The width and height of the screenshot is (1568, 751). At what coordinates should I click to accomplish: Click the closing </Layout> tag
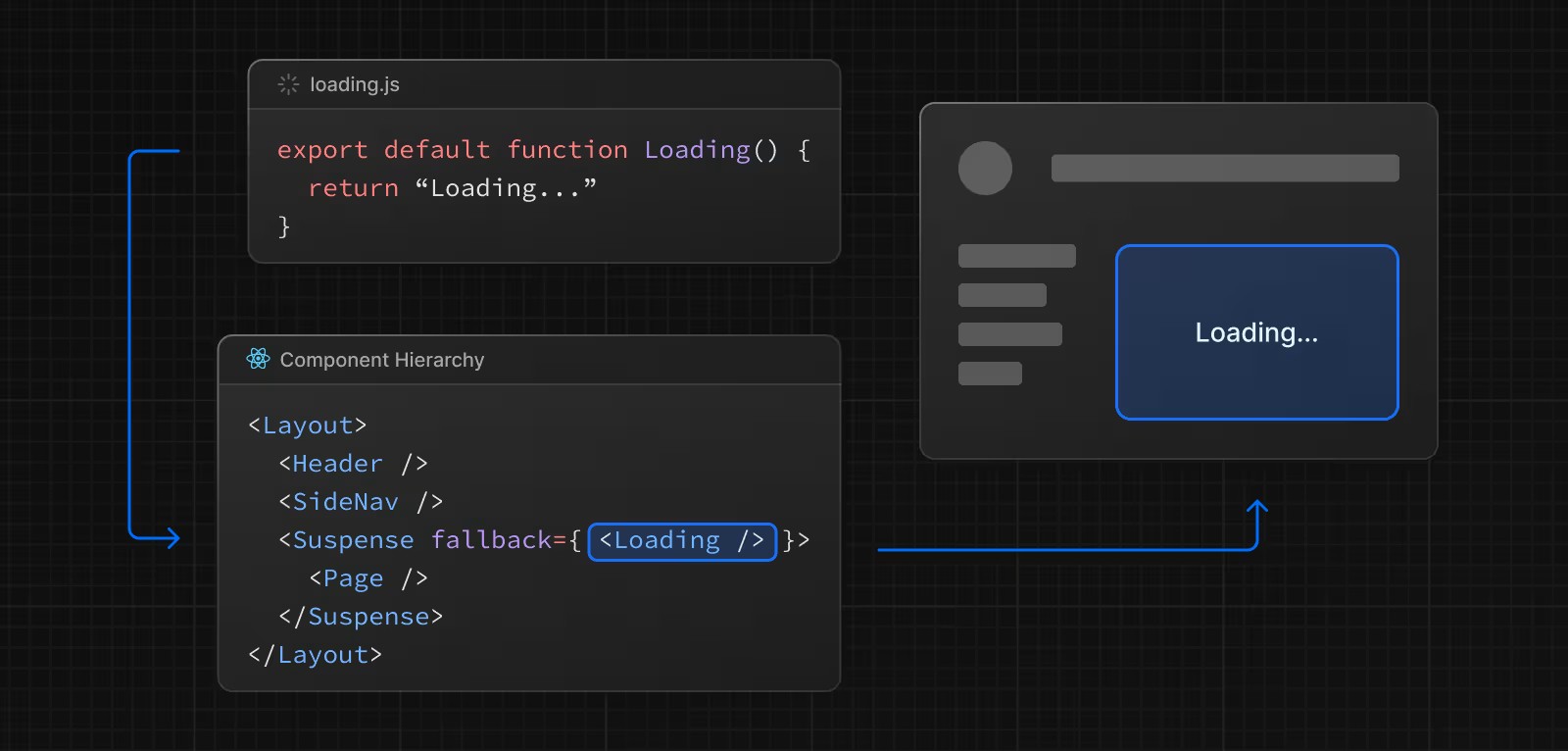(x=315, y=655)
